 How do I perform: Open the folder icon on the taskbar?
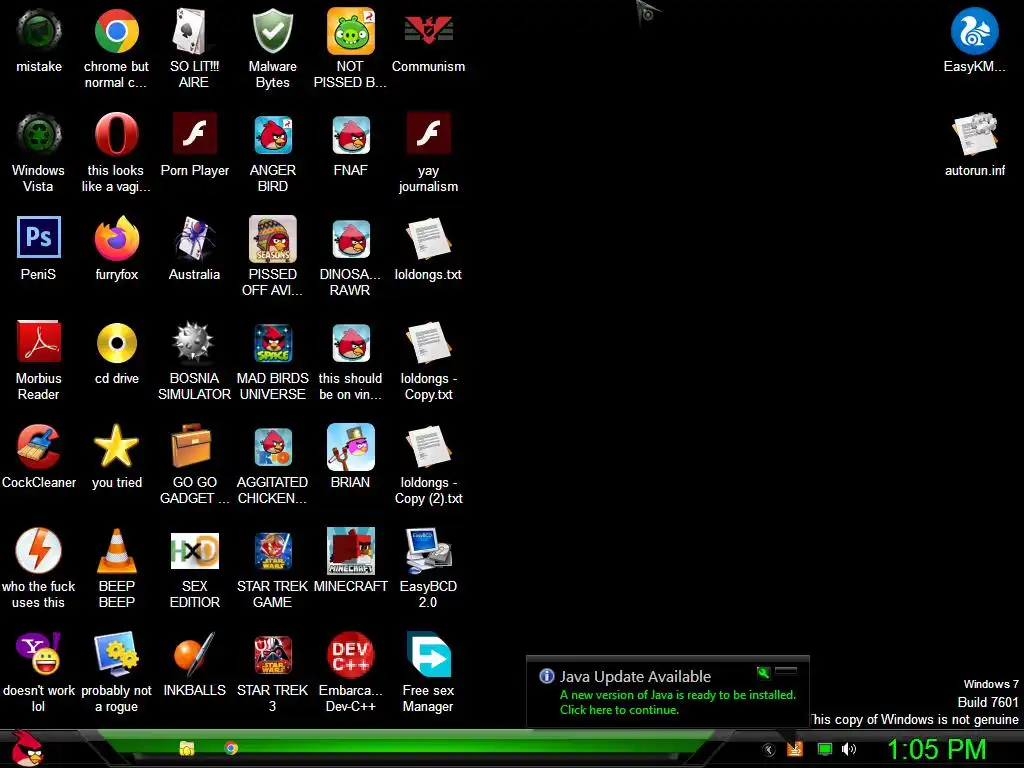tap(187, 748)
